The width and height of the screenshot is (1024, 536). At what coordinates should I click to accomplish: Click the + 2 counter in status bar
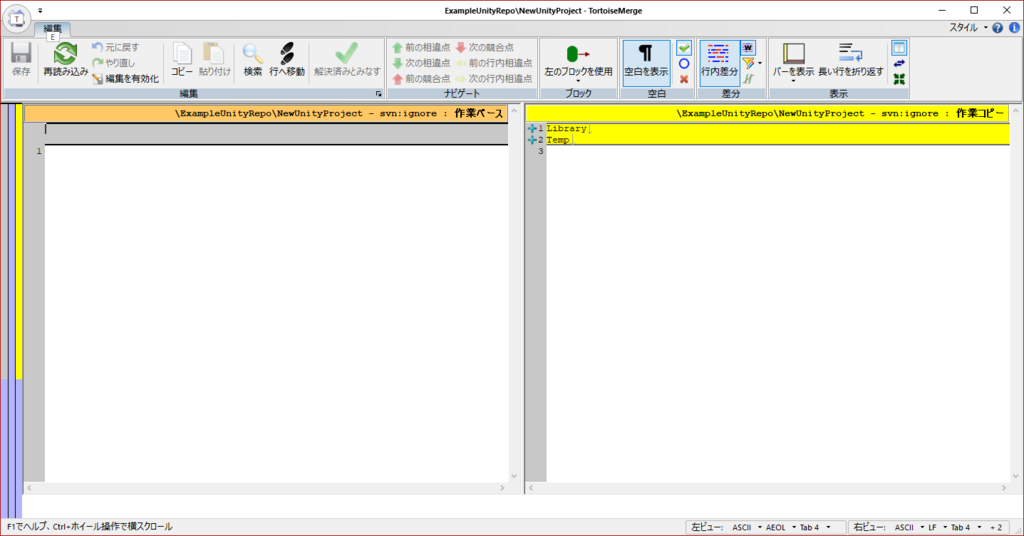[996, 528]
